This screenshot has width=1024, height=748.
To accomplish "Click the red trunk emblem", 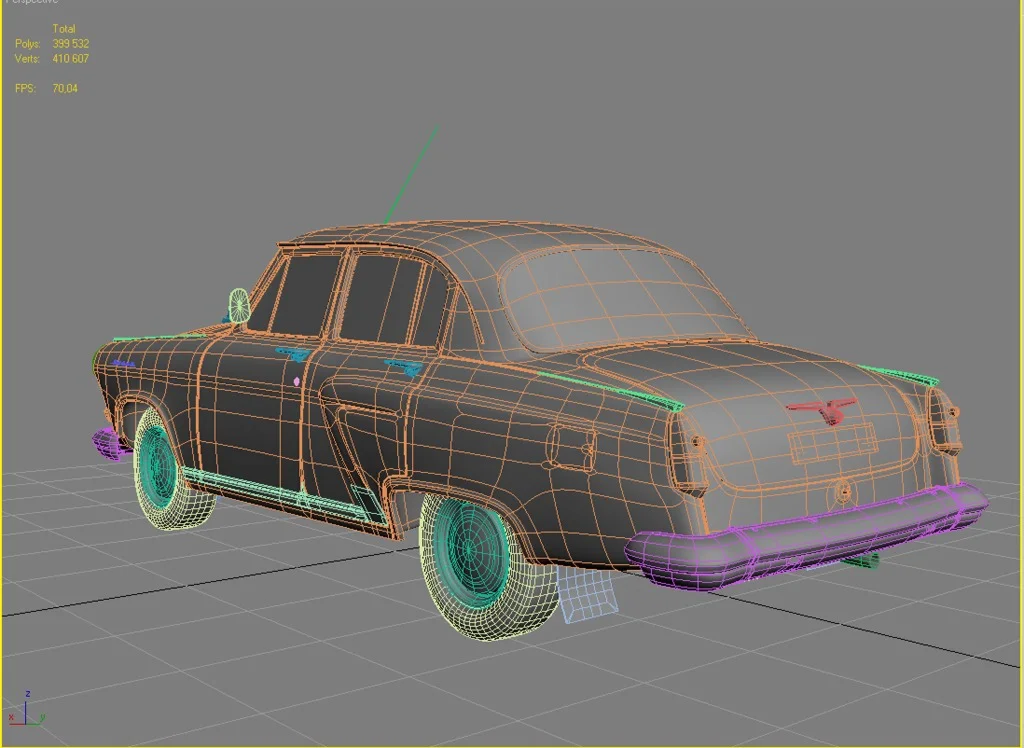I will (820, 410).
